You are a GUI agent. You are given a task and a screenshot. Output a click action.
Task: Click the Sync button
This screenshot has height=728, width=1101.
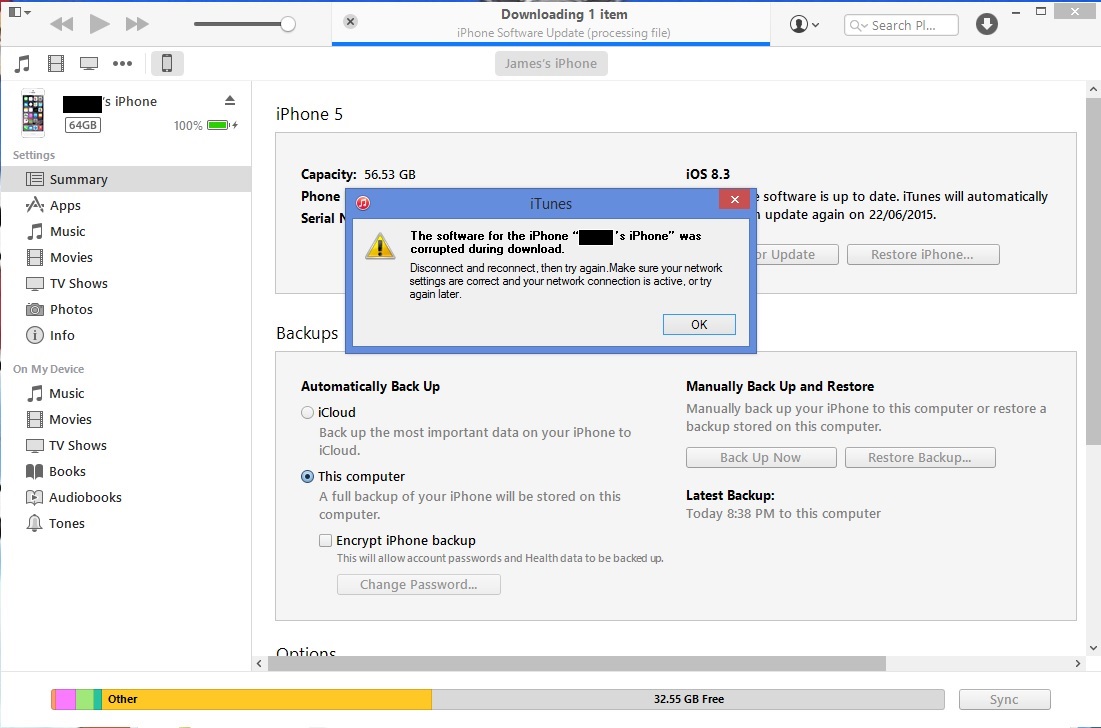coord(1004,699)
